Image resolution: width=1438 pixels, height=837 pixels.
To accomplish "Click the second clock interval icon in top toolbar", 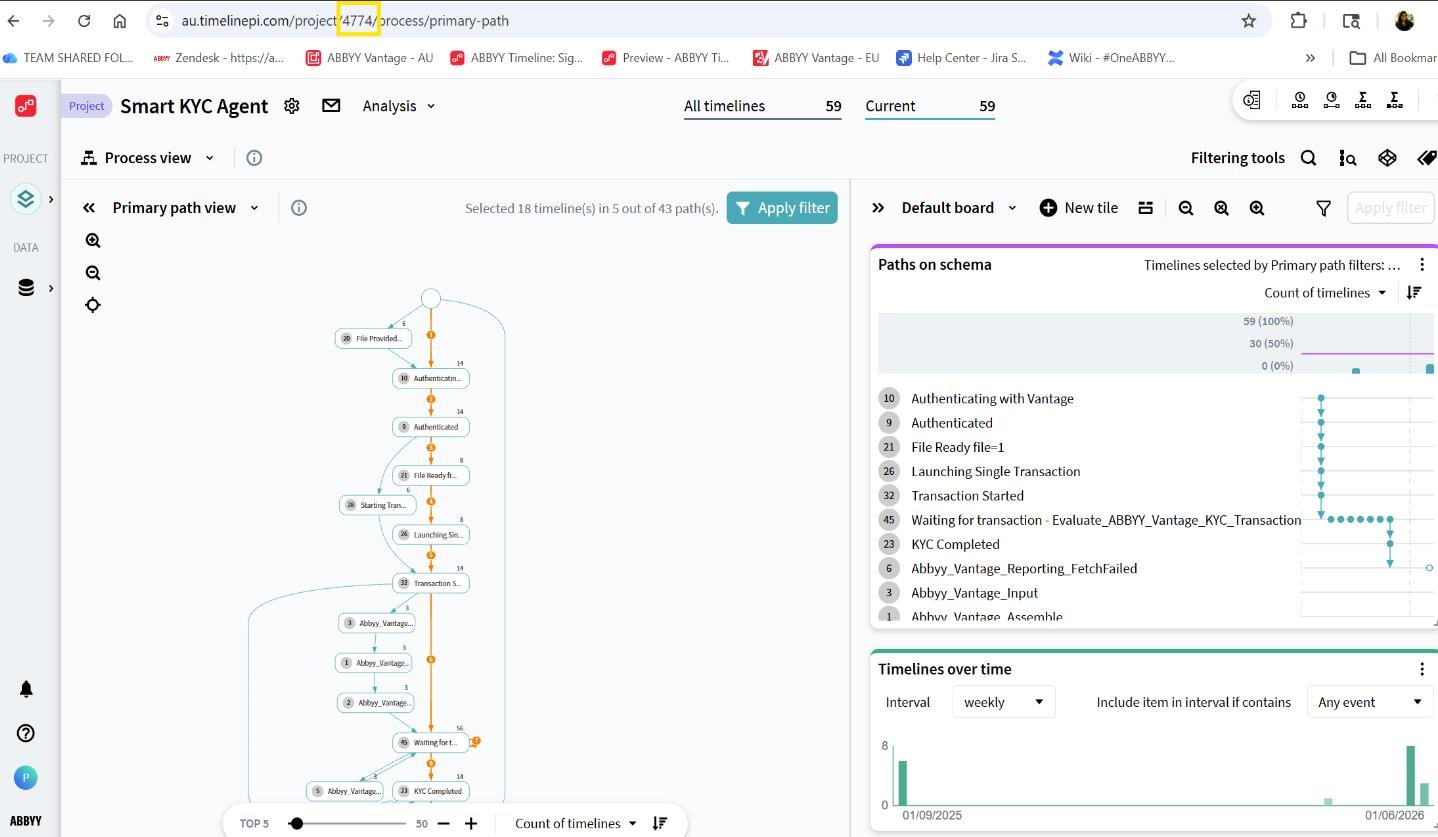I will [1331, 100].
